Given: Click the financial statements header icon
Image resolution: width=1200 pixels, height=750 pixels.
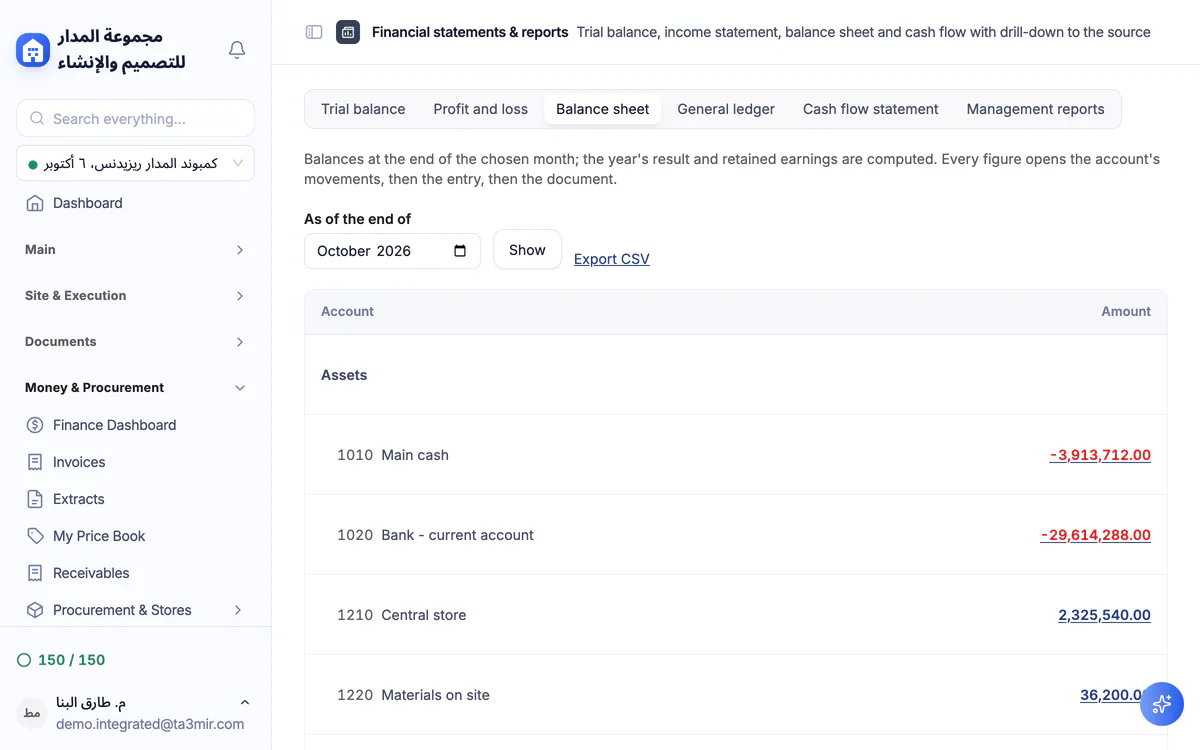Looking at the screenshot, I should 348,32.
